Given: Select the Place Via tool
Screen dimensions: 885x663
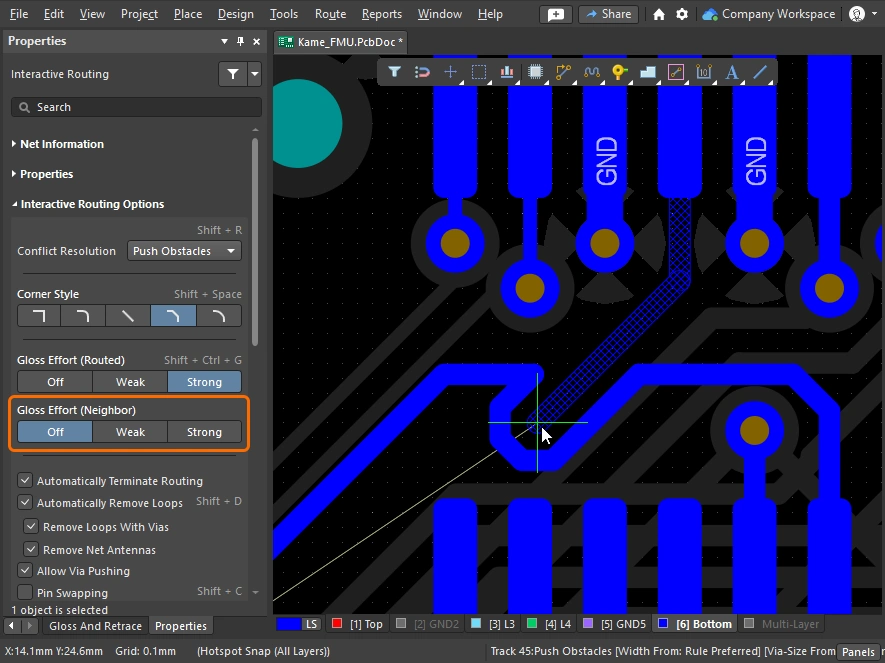Looking at the screenshot, I should click(x=619, y=72).
